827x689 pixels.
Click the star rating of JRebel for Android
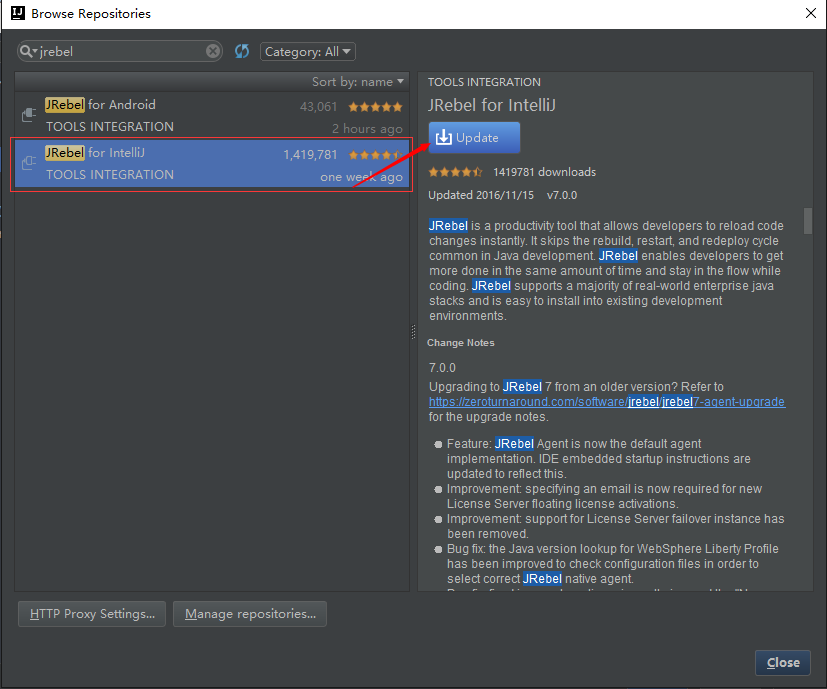coord(376,107)
